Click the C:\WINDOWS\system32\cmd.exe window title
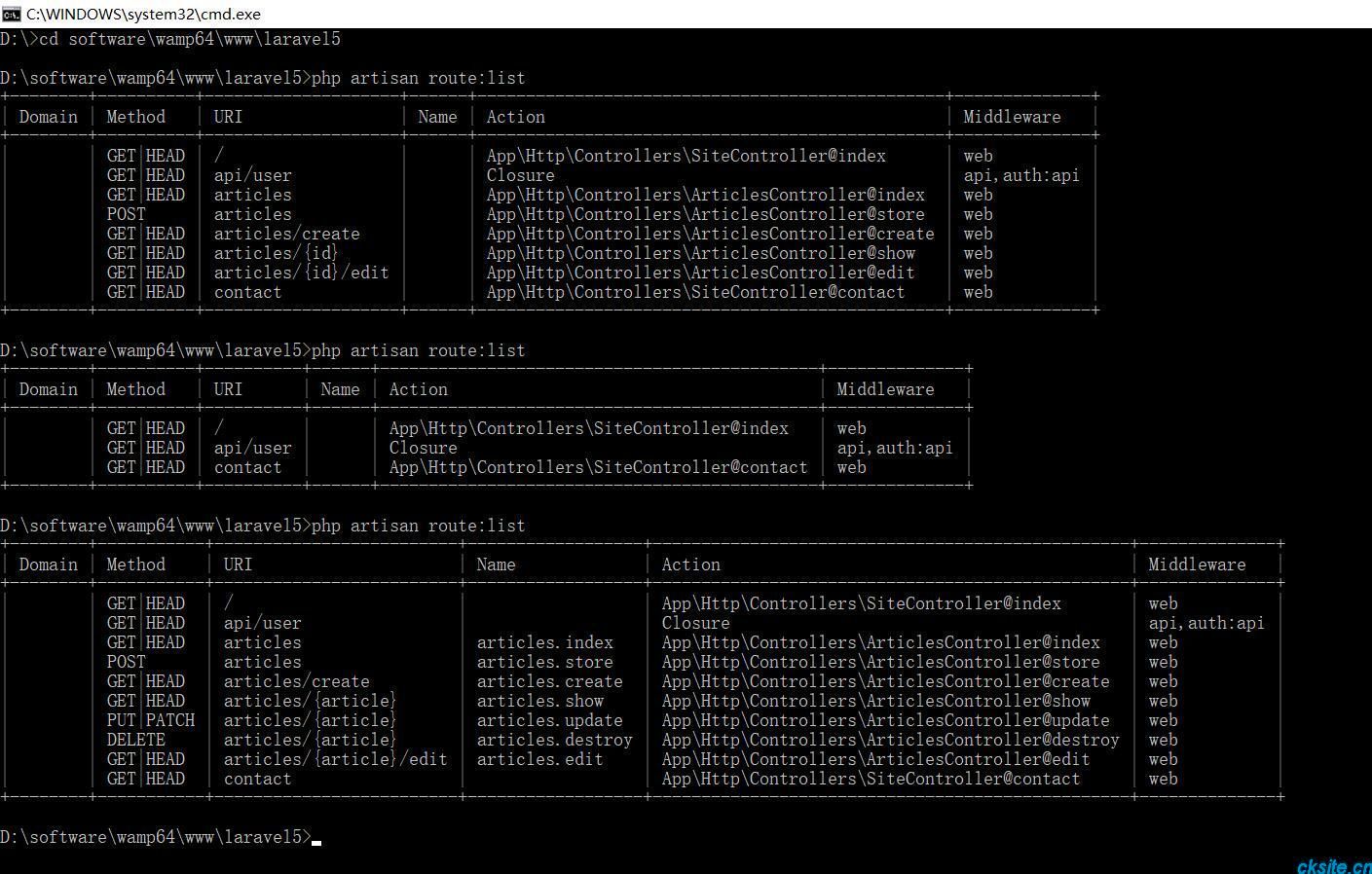The height and width of the screenshot is (874, 1372). pyautogui.click(x=143, y=14)
